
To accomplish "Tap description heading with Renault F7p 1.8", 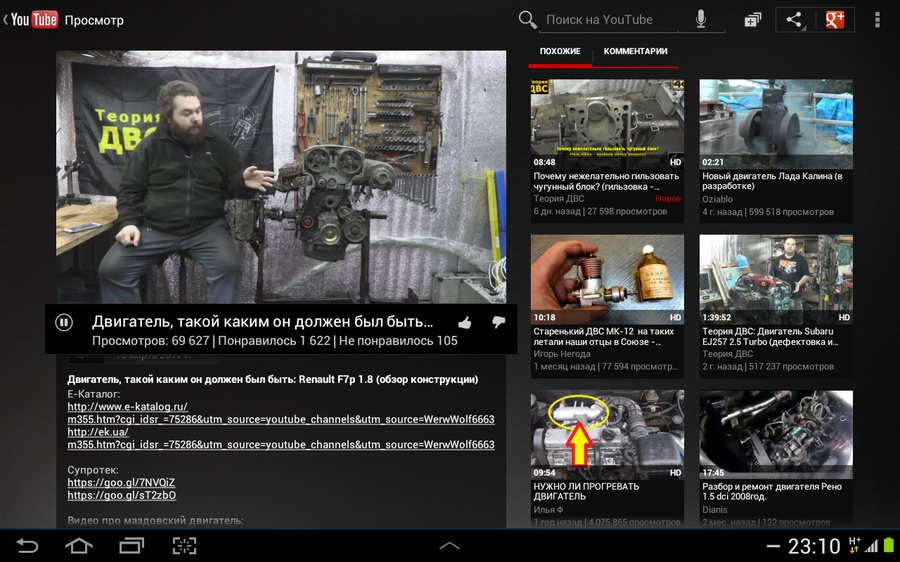I will pyautogui.click(x=273, y=379).
